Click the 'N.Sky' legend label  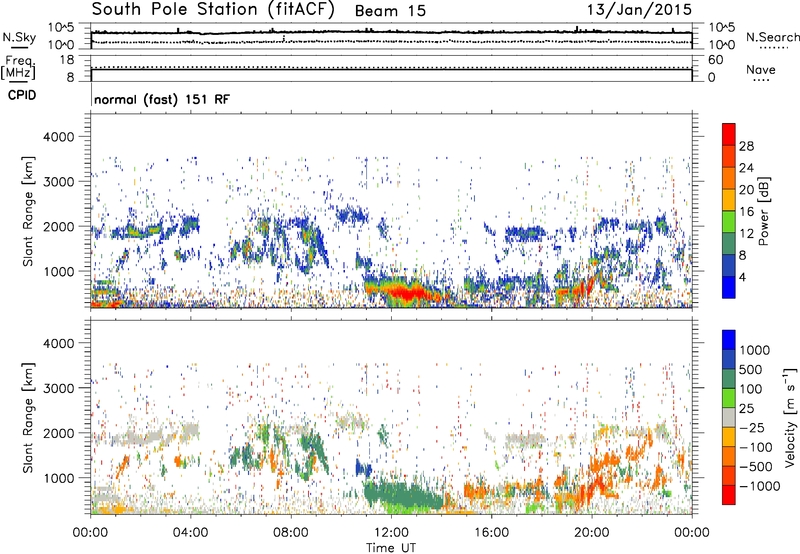click(19, 37)
